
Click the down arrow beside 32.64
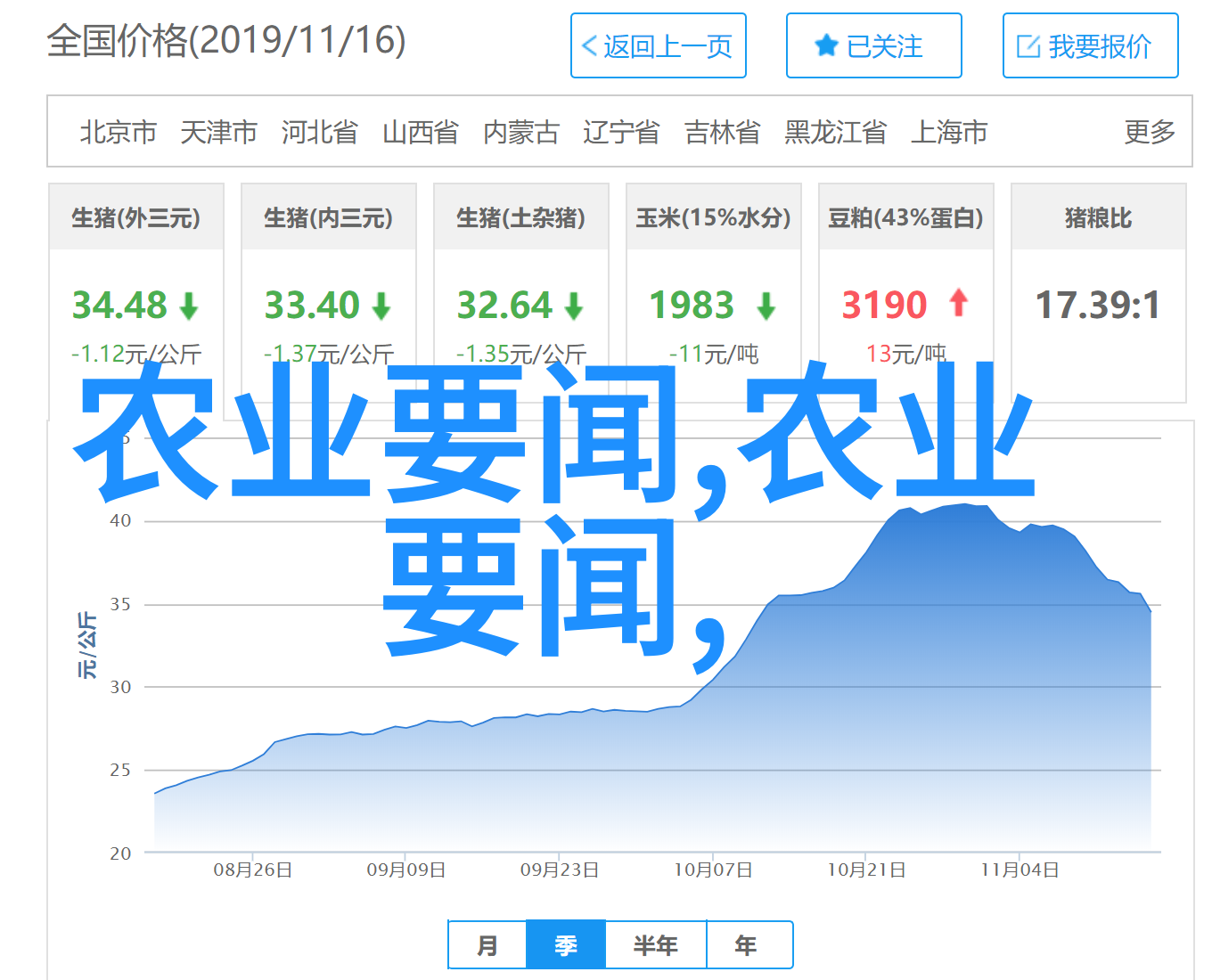point(574,306)
